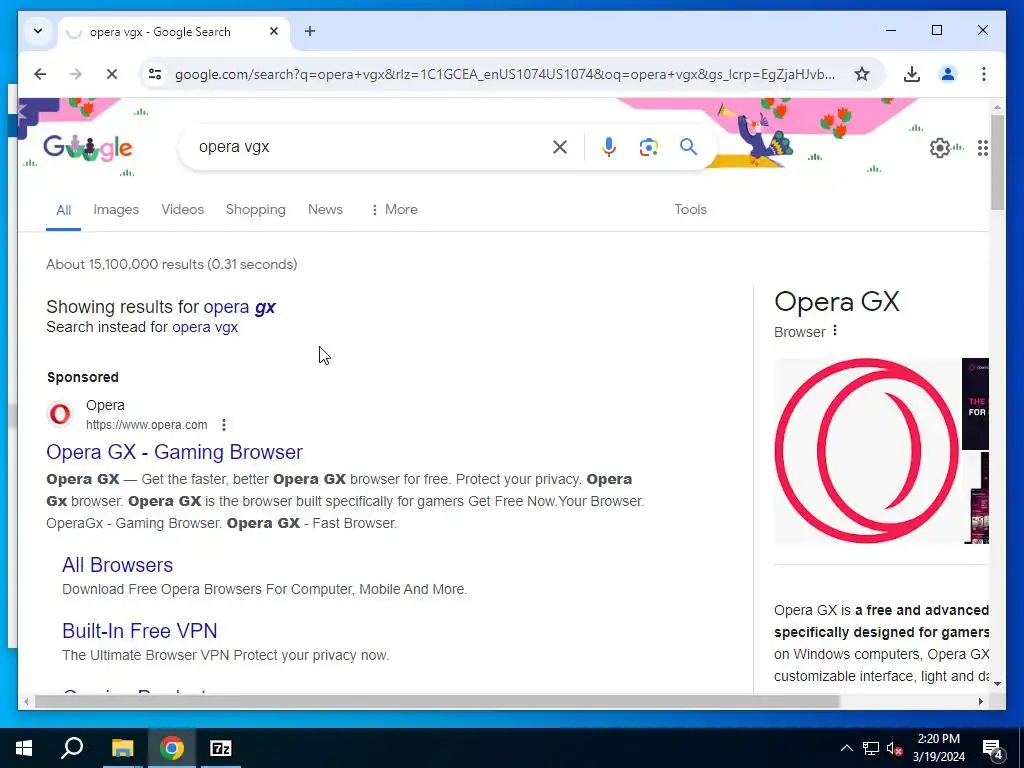Click the Google doodle logo
The height and width of the screenshot is (768, 1024).
tap(88, 148)
